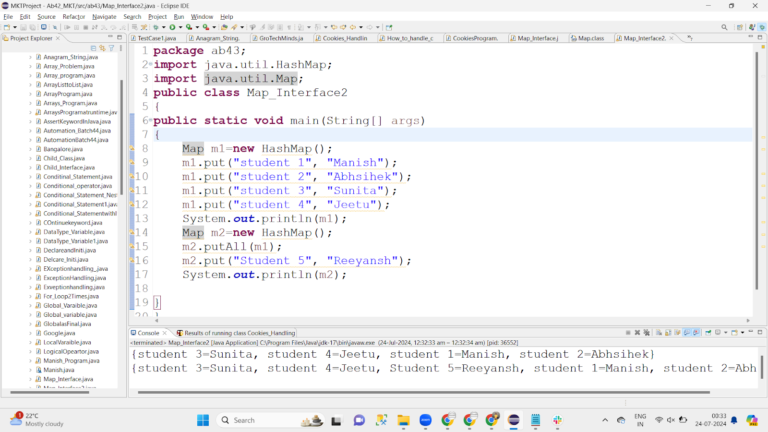The width and height of the screenshot is (768, 432).
Task: Open Windows Start menu on taskbar
Action: [202, 420]
